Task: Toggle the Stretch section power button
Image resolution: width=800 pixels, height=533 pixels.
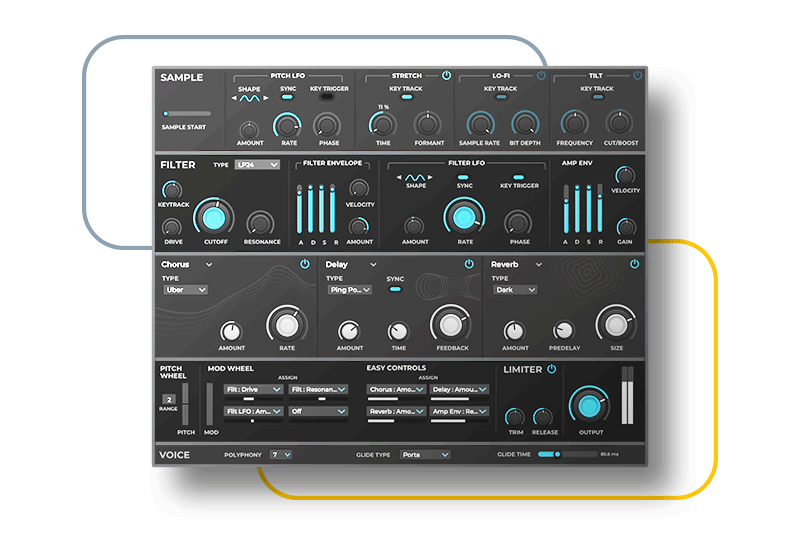Action: click(446, 75)
